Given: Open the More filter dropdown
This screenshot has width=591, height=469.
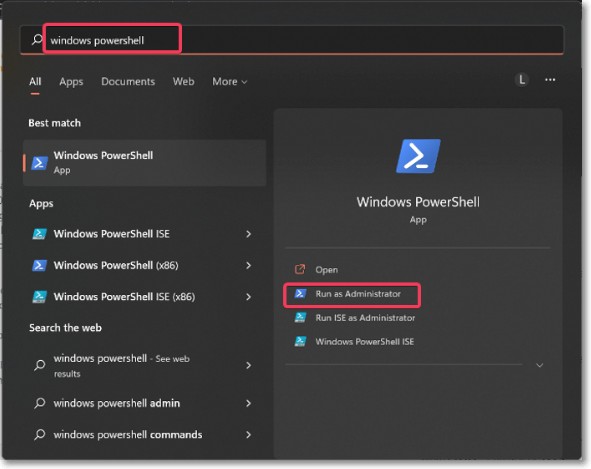Looking at the screenshot, I should 230,81.
